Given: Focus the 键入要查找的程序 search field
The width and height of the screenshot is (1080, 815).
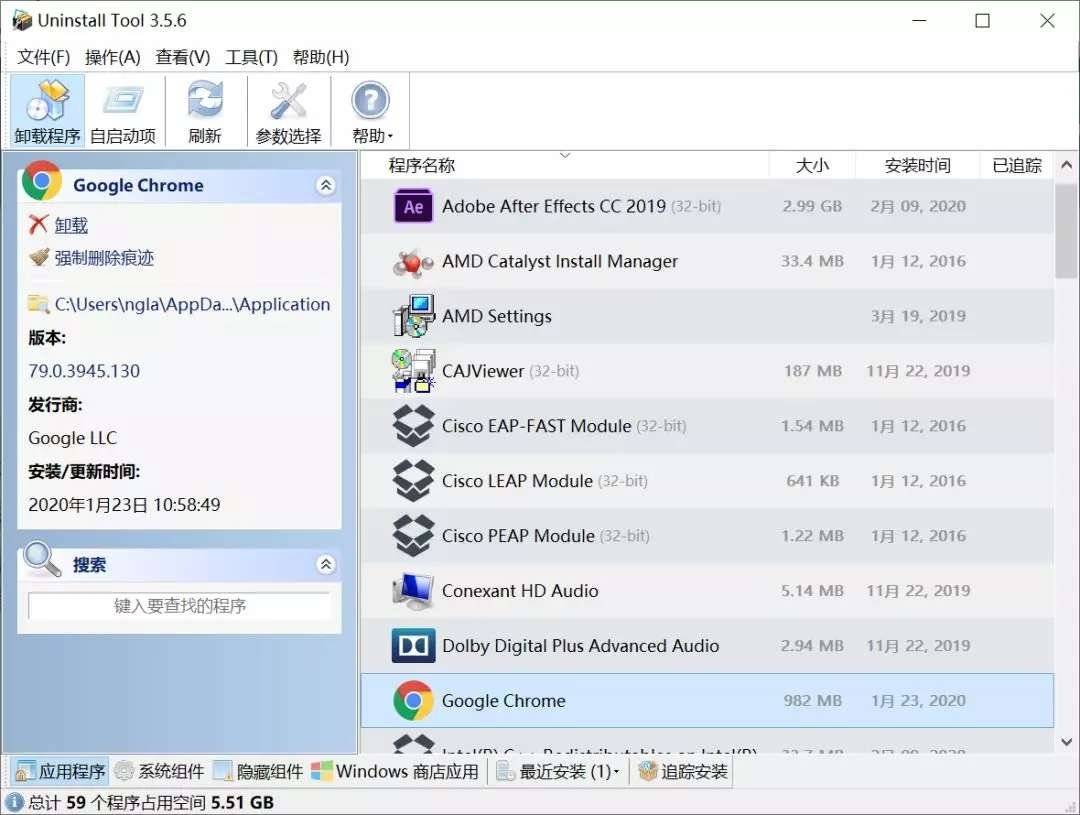Looking at the screenshot, I should point(179,606).
